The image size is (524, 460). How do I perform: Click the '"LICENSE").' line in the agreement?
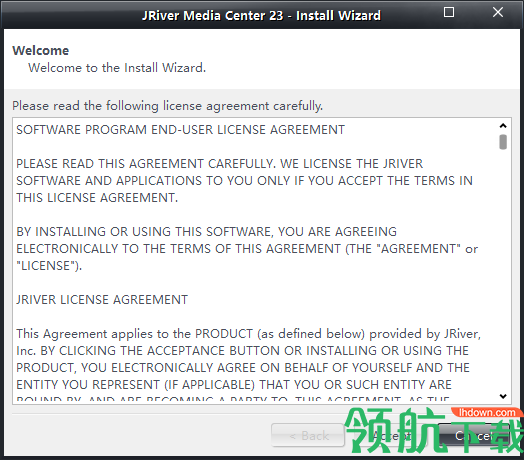(x=49, y=266)
